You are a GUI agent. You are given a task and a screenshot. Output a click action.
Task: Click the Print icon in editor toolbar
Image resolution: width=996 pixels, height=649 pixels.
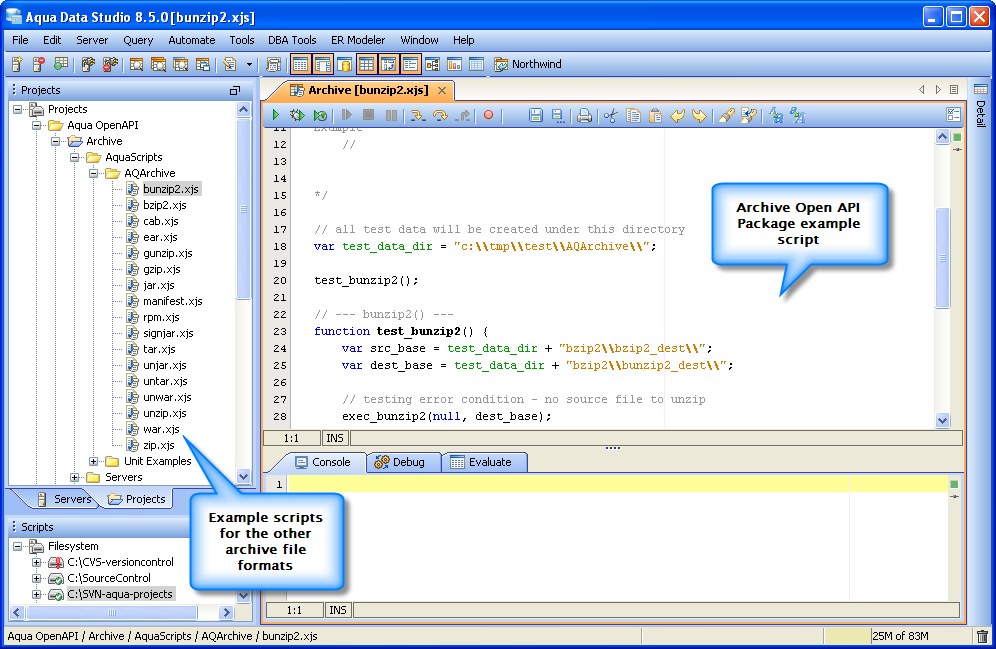coord(584,116)
